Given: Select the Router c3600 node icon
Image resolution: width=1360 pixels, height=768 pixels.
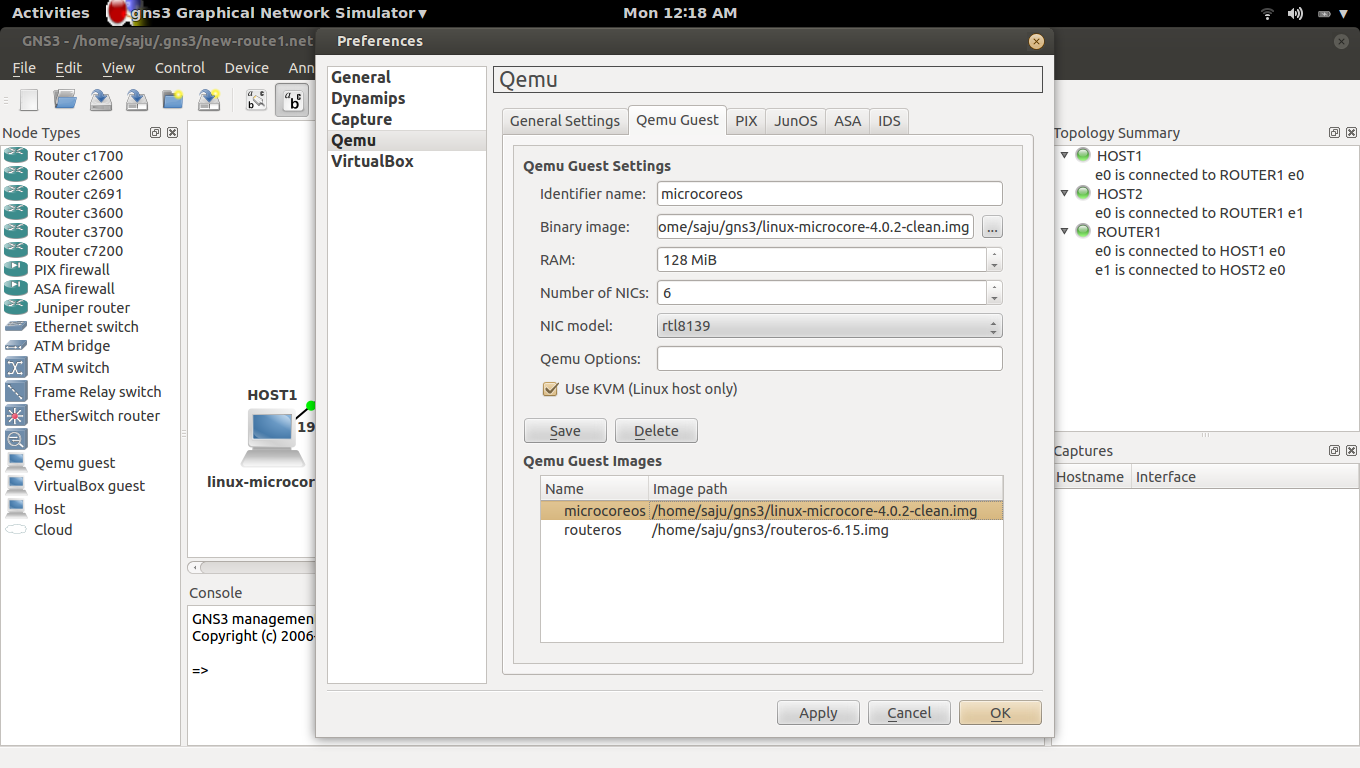Looking at the screenshot, I should click(16, 213).
